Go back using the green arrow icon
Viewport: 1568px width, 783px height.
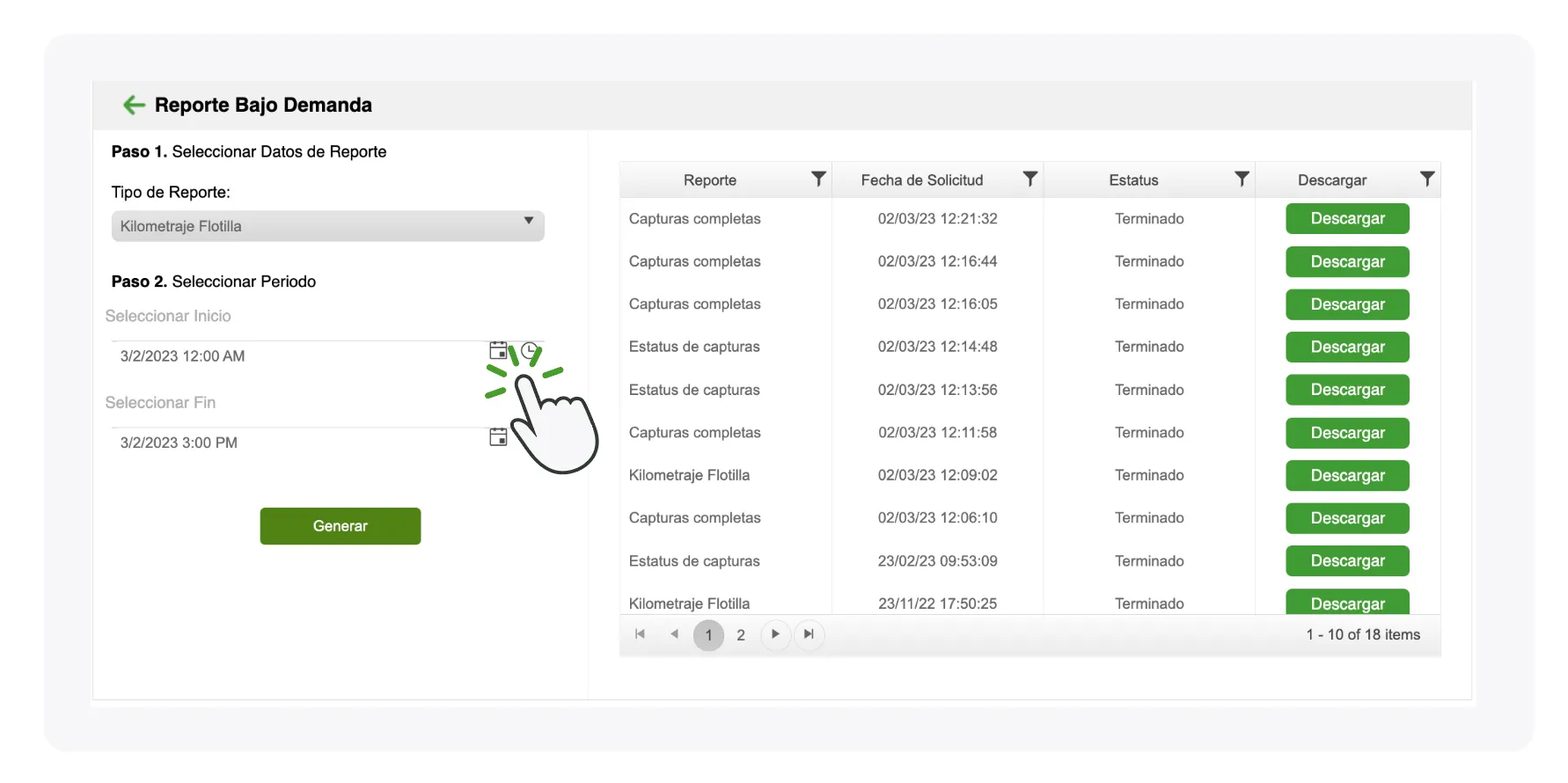pyautogui.click(x=134, y=105)
